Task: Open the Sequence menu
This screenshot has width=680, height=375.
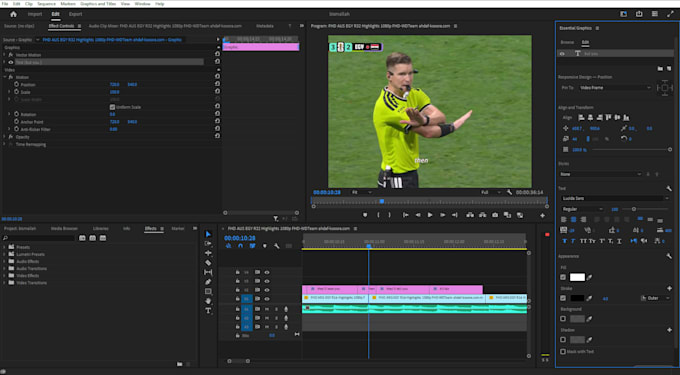Action: pyautogui.click(x=46, y=4)
